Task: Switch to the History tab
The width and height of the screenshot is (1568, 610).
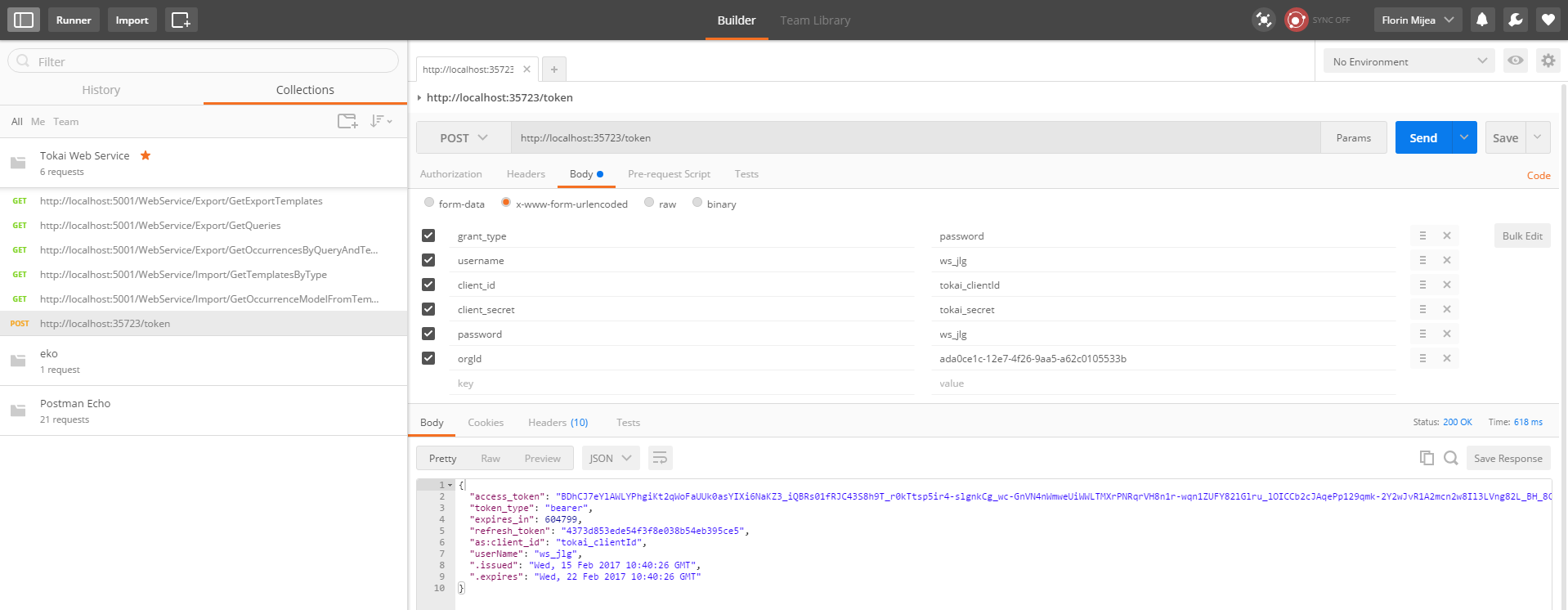Action: click(x=101, y=90)
